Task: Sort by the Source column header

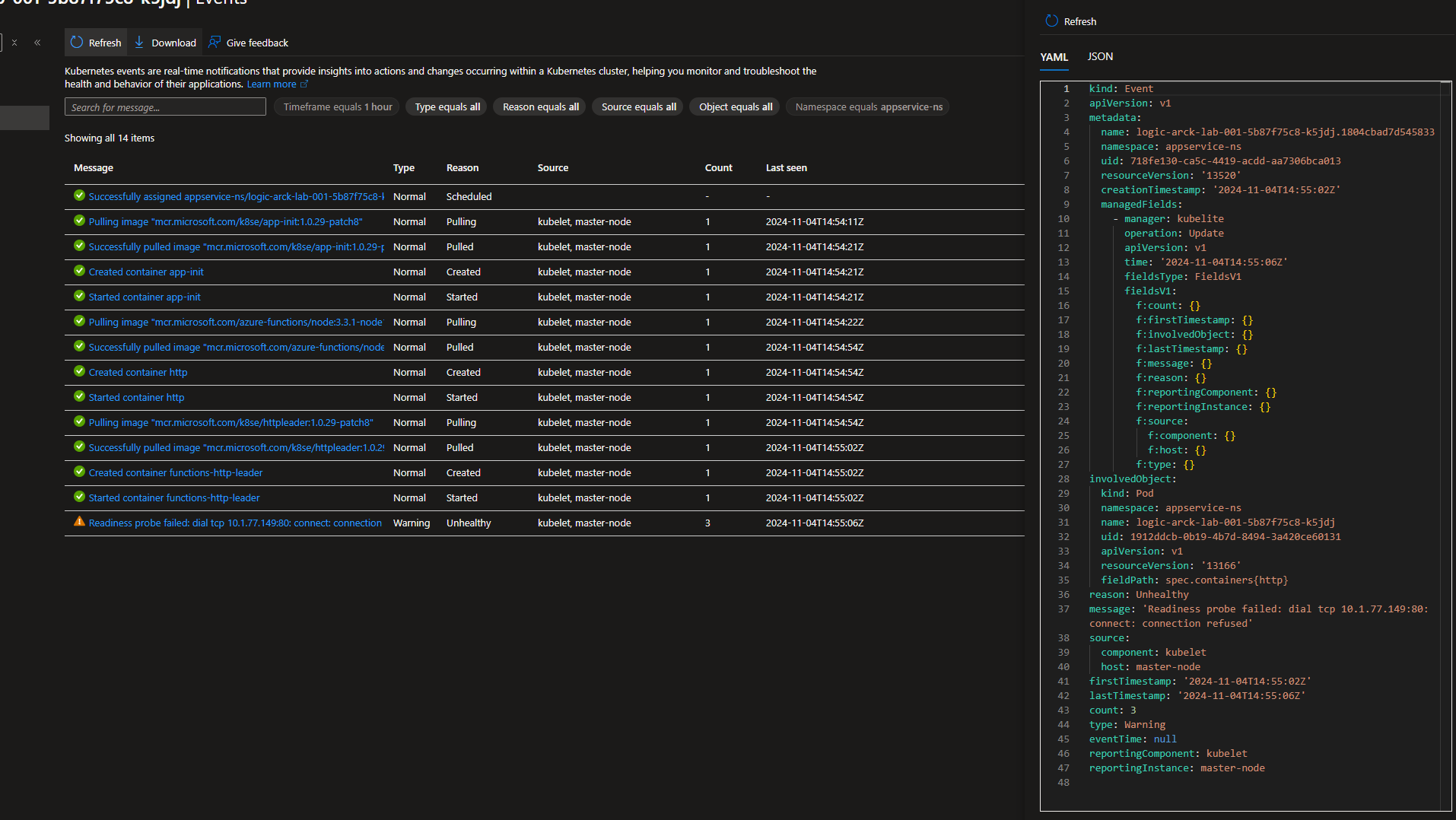Action: tap(553, 168)
